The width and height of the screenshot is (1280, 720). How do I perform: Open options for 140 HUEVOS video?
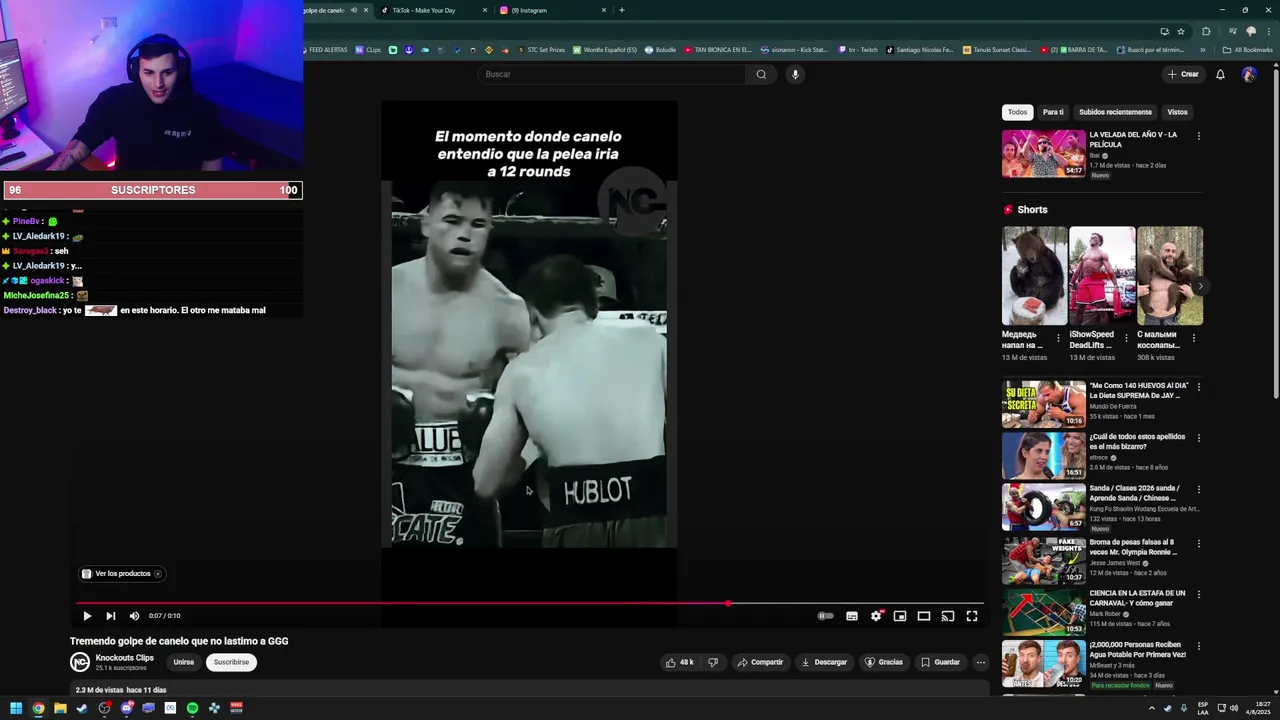[x=1199, y=386]
